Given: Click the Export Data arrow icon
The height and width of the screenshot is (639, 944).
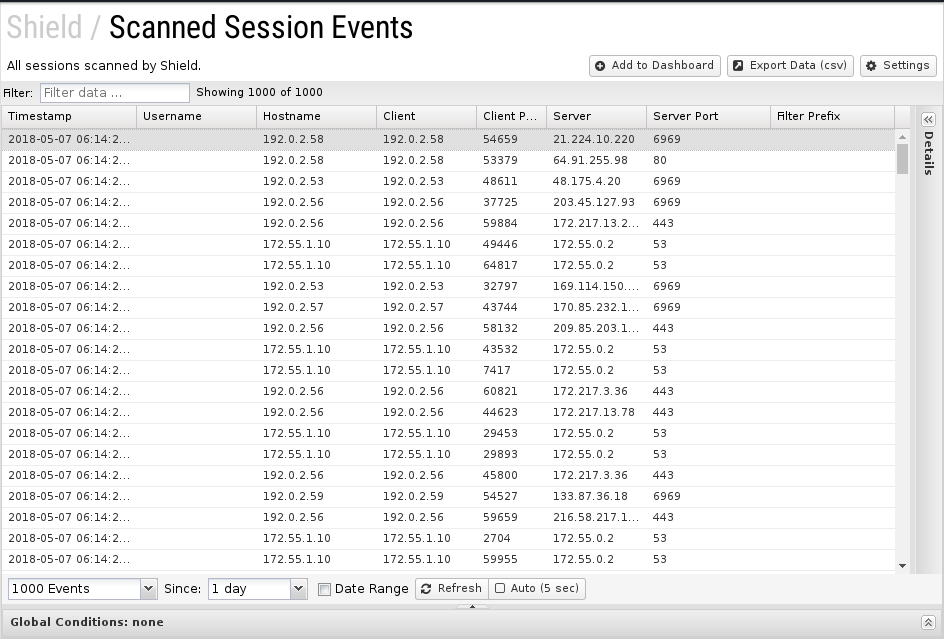Looking at the screenshot, I should (x=738, y=66).
